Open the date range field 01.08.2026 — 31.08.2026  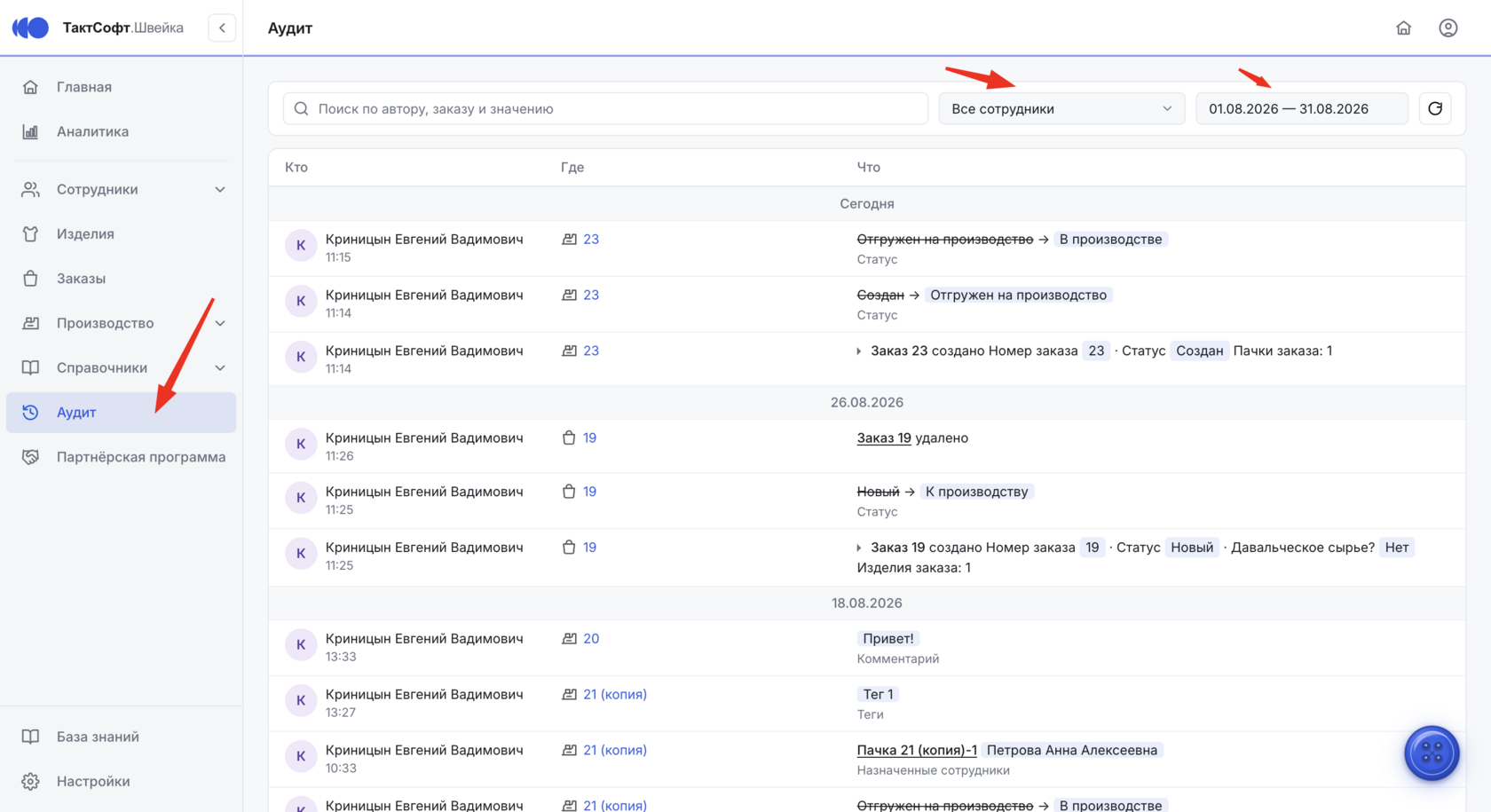[x=1301, y=108]
